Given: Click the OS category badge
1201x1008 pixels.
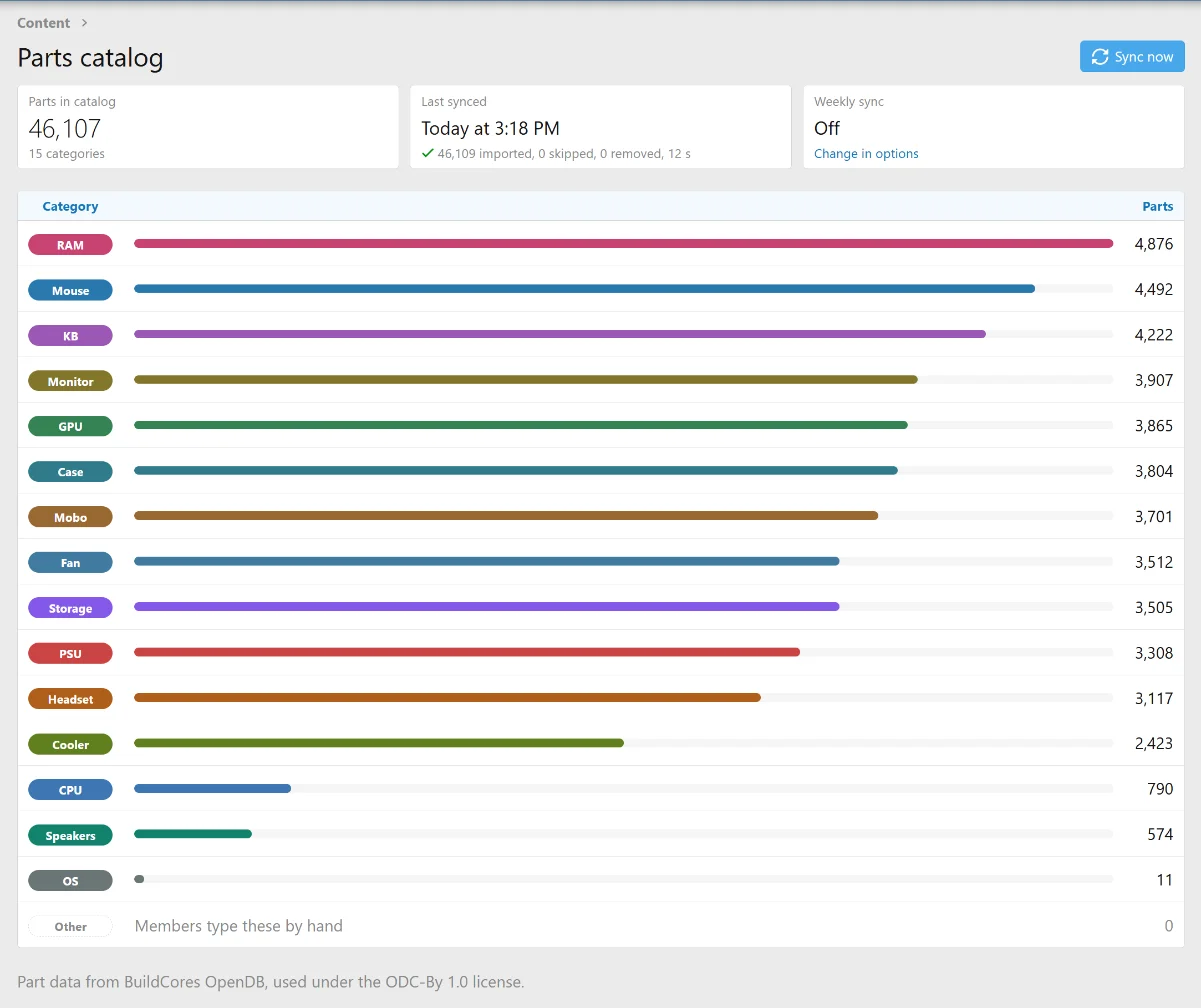Looking at the screenshot, I should pyautogui.click(x=70, y=881).
